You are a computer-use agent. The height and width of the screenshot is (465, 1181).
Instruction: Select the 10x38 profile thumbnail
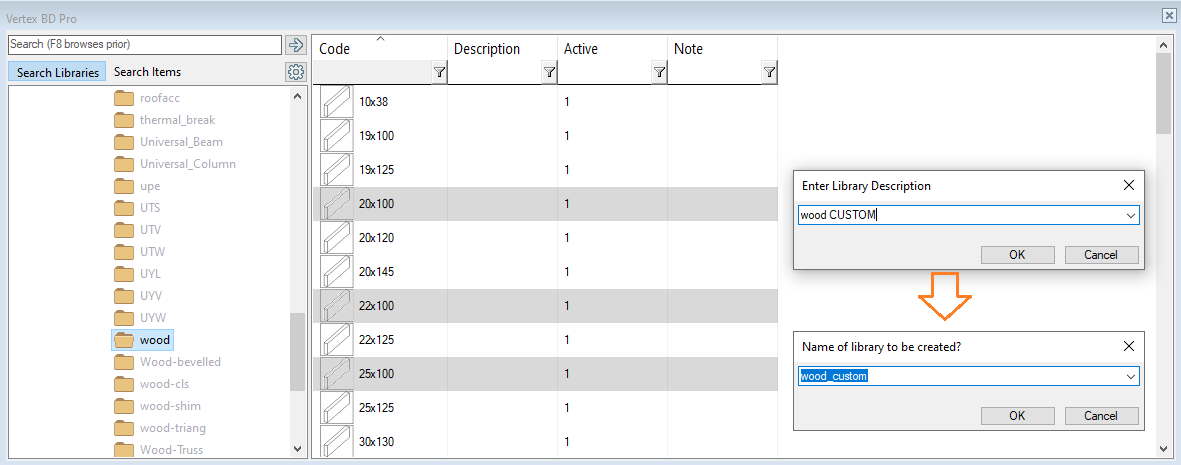(x=337, y=102)
